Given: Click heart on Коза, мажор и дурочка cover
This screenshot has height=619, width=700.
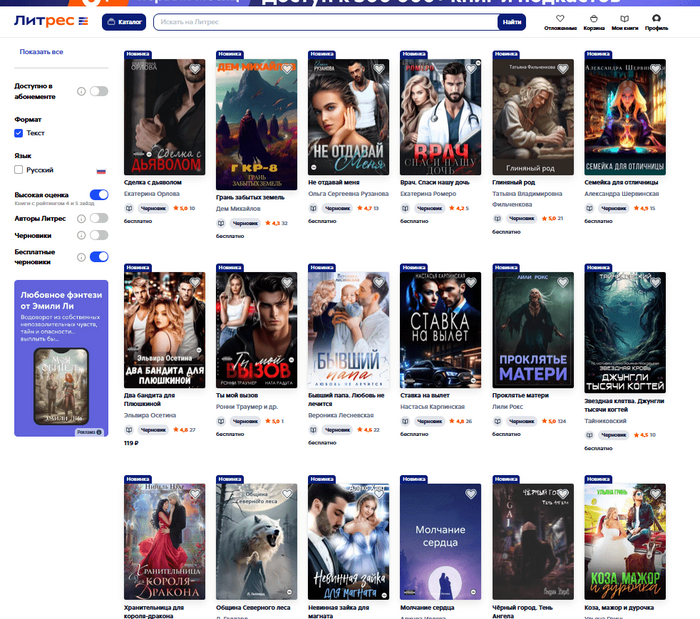Looking at the screenshot, I should [x=655, y=494].
